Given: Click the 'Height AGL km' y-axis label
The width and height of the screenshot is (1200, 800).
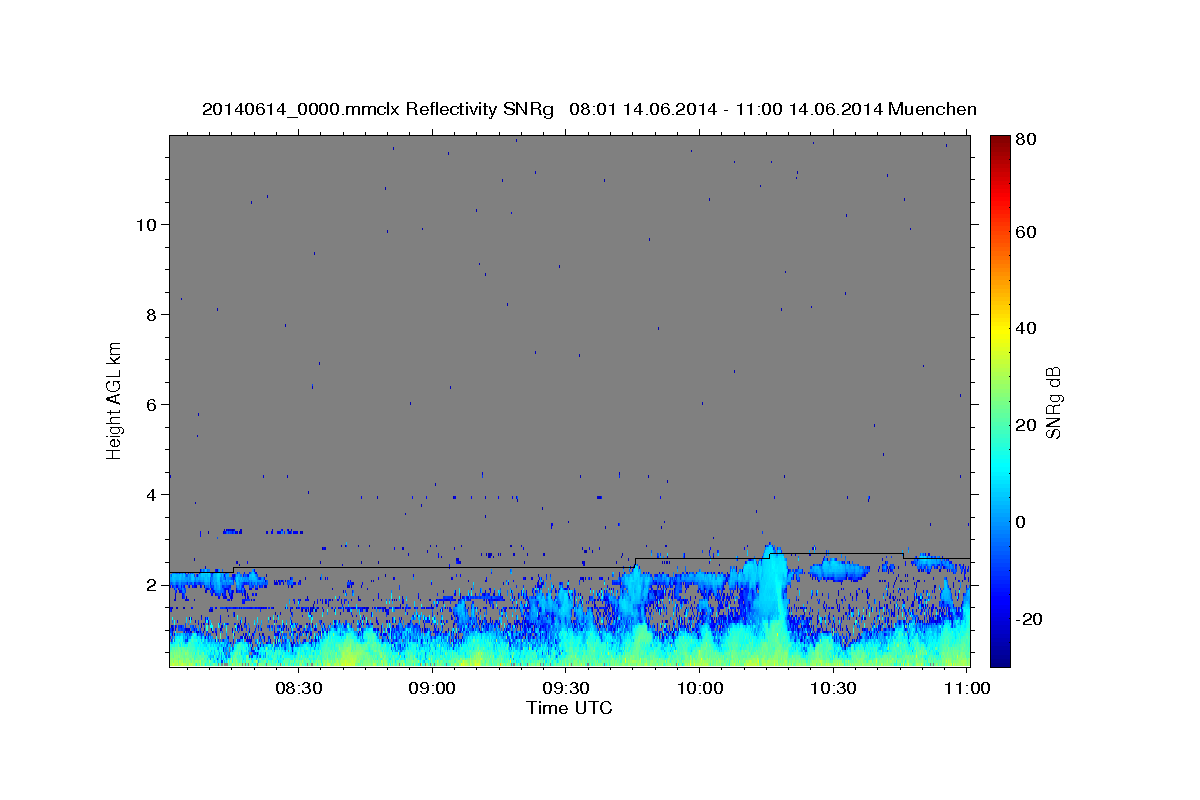Looking at the screenshot, I should [114, 400].
